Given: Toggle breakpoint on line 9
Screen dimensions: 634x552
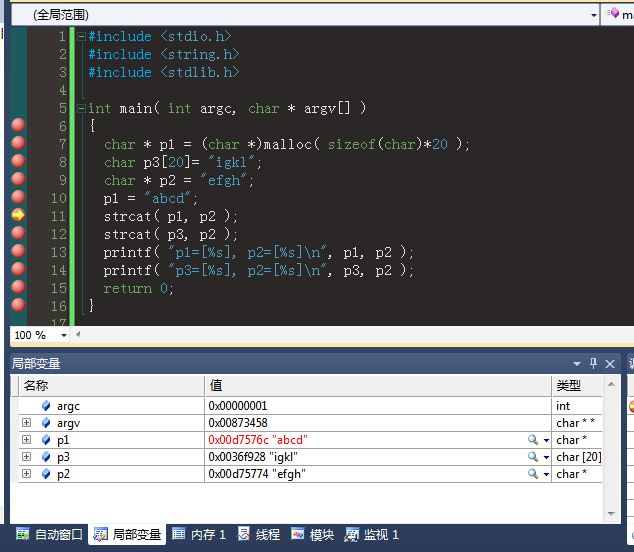Looking at the screenshot, I should click(18, 179).
